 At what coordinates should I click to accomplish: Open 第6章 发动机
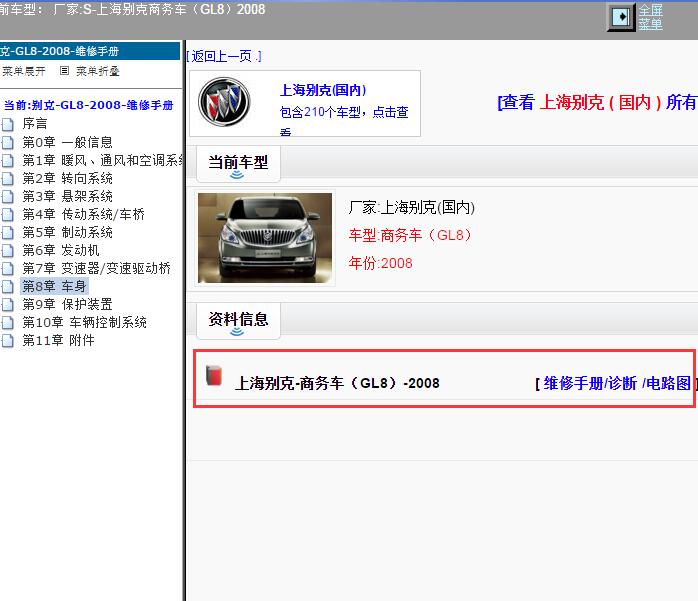[x=61, y=250]
